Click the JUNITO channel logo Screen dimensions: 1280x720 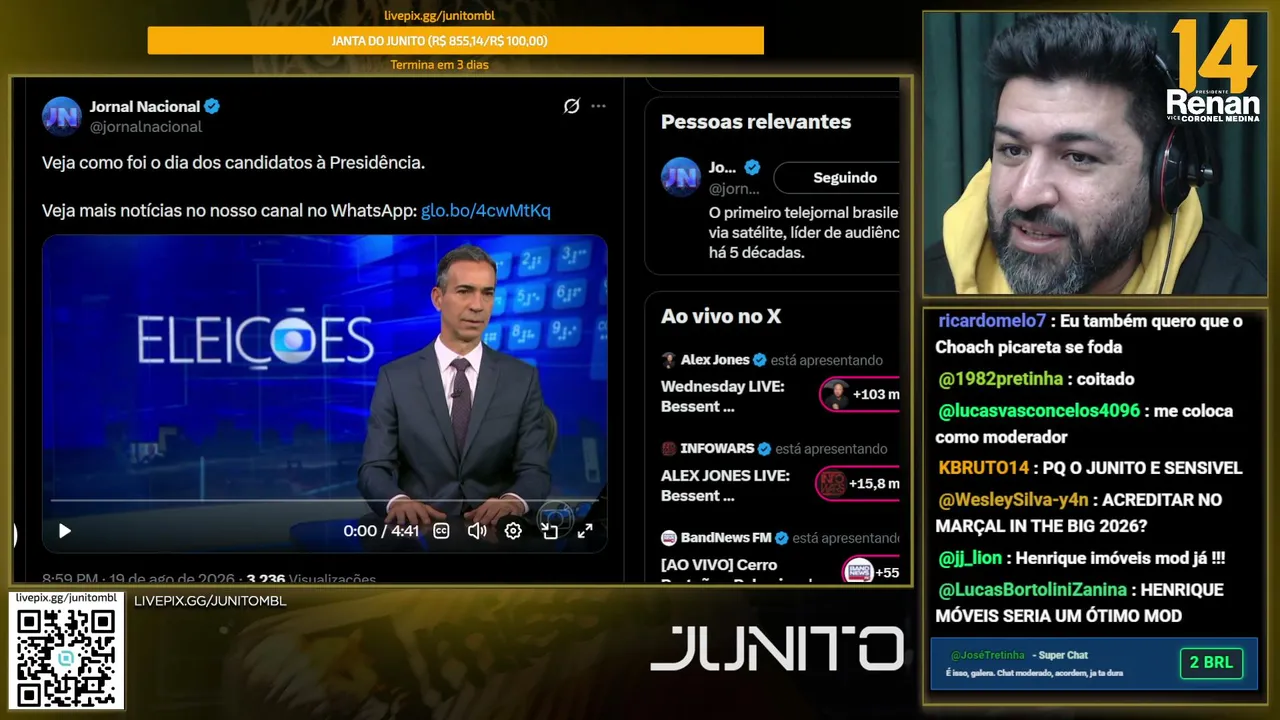[777, 648]
